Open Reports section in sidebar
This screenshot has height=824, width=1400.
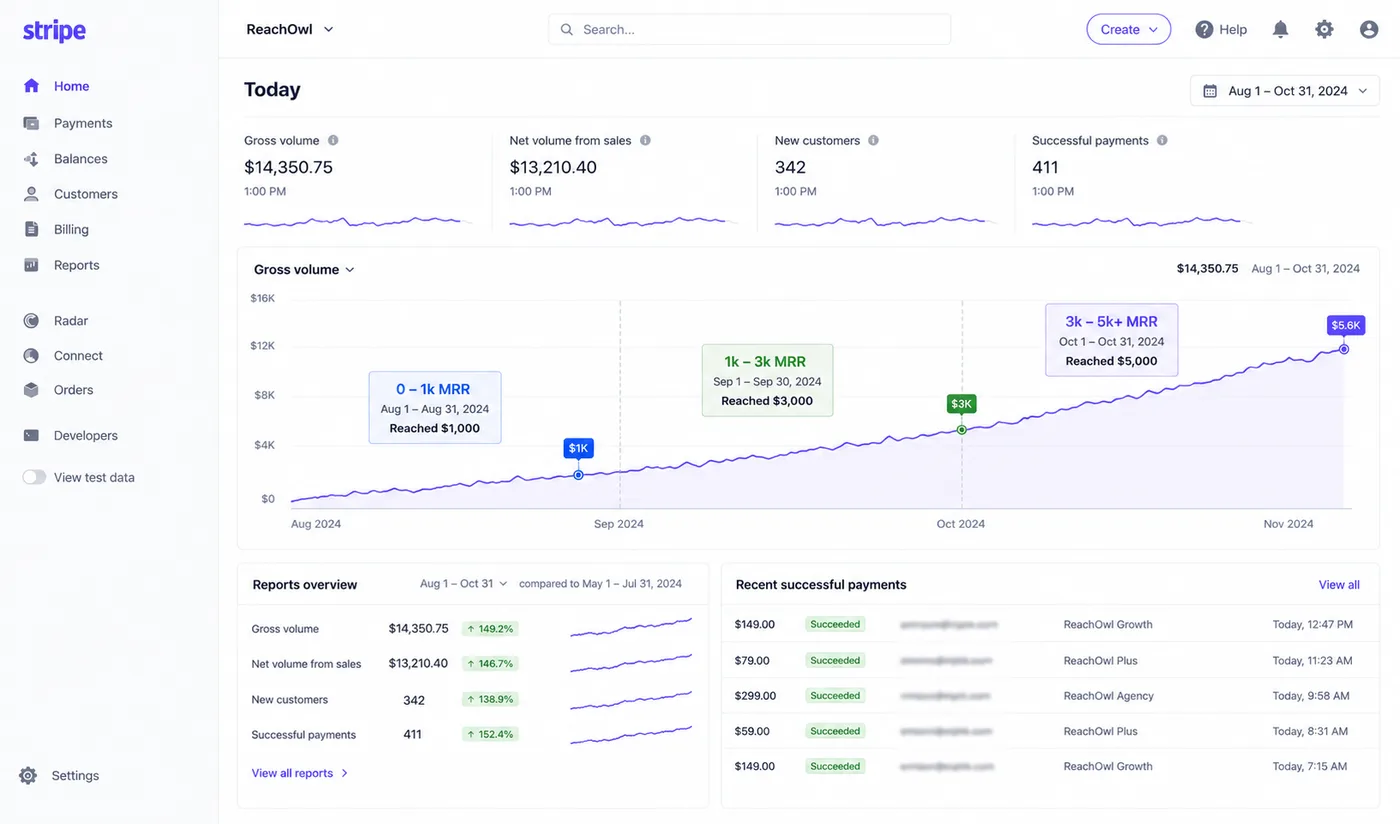point(77,265)
